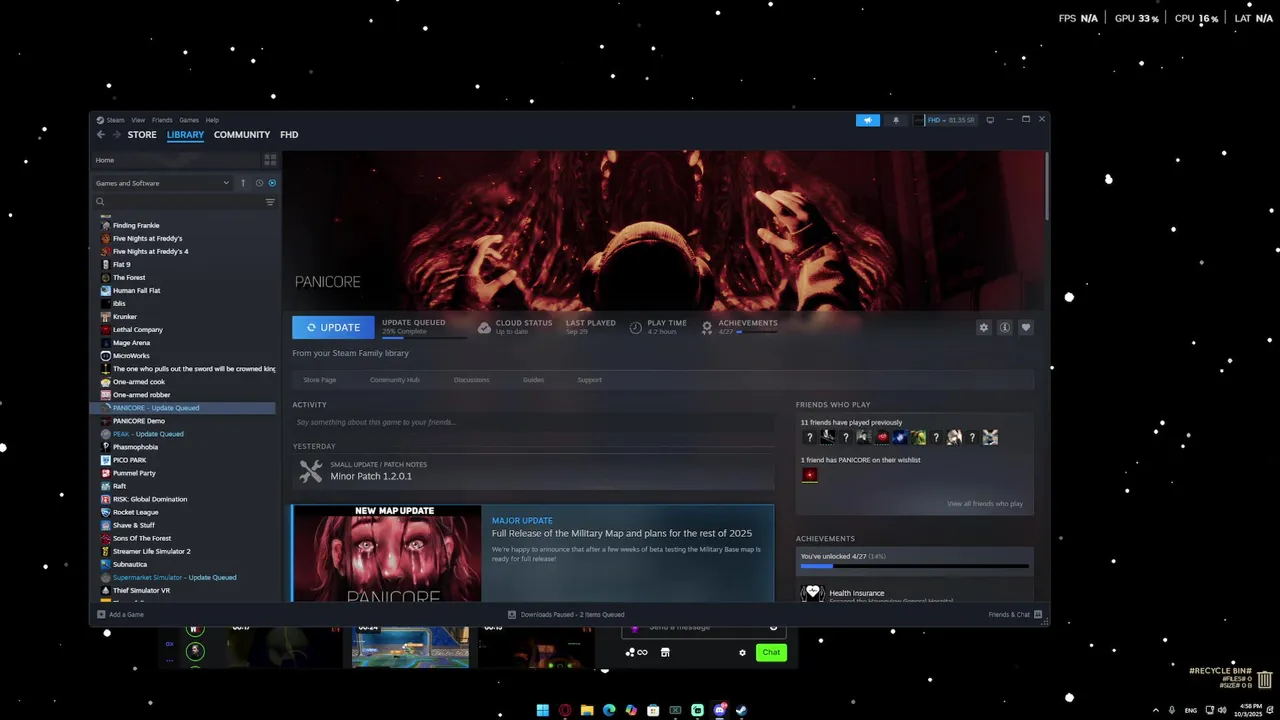Screen dimensions: 1280x720
Task: Open the FHD profile tab
Action: (289, 135)
